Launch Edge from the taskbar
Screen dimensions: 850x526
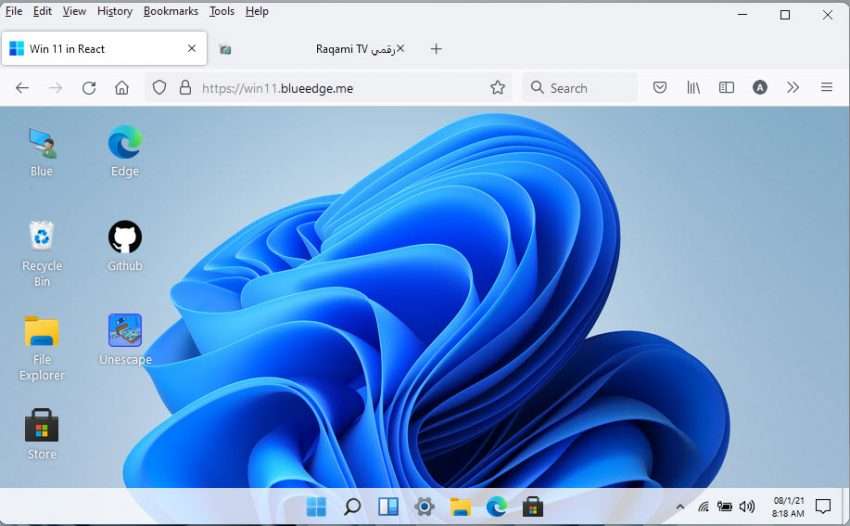(497, 507)
